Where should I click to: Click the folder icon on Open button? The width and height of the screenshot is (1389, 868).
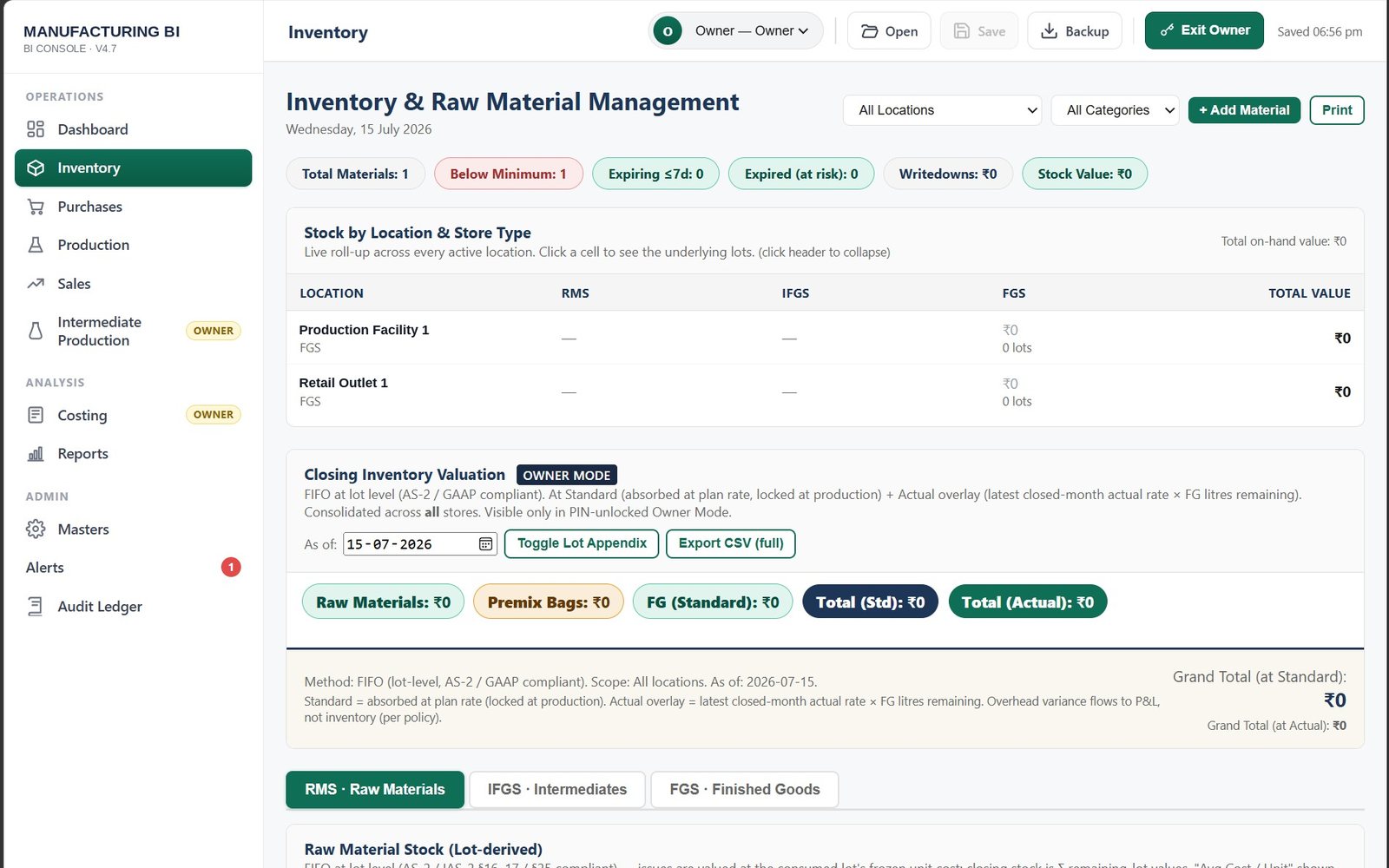(869, 31)
